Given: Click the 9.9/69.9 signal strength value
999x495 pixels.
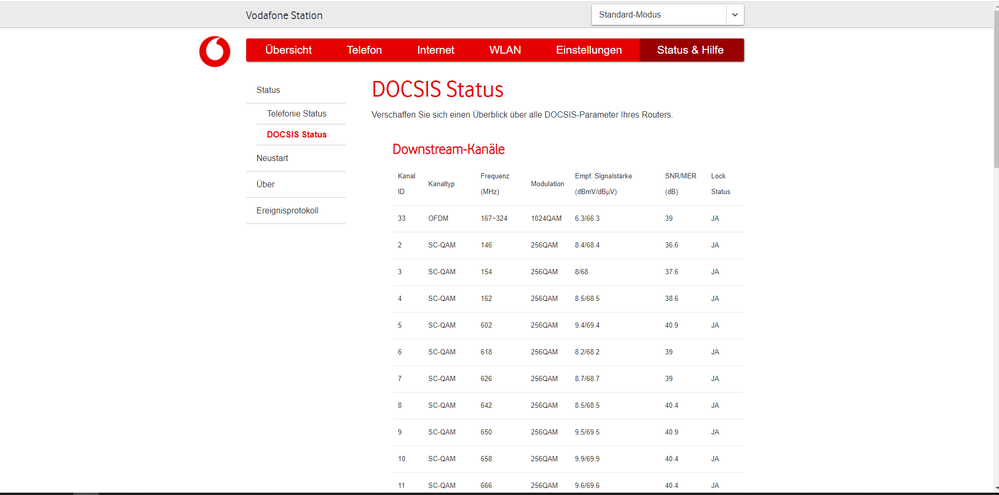Looking at the screenshot, I should point(587,459).
